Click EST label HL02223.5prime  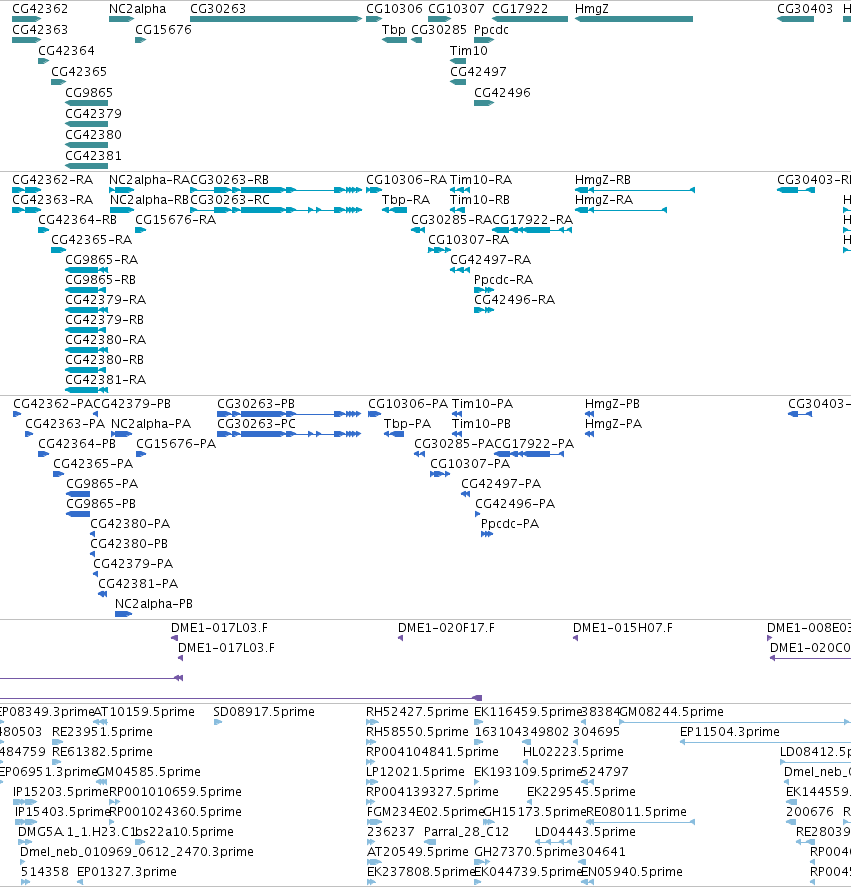click(x=573, y=752)
